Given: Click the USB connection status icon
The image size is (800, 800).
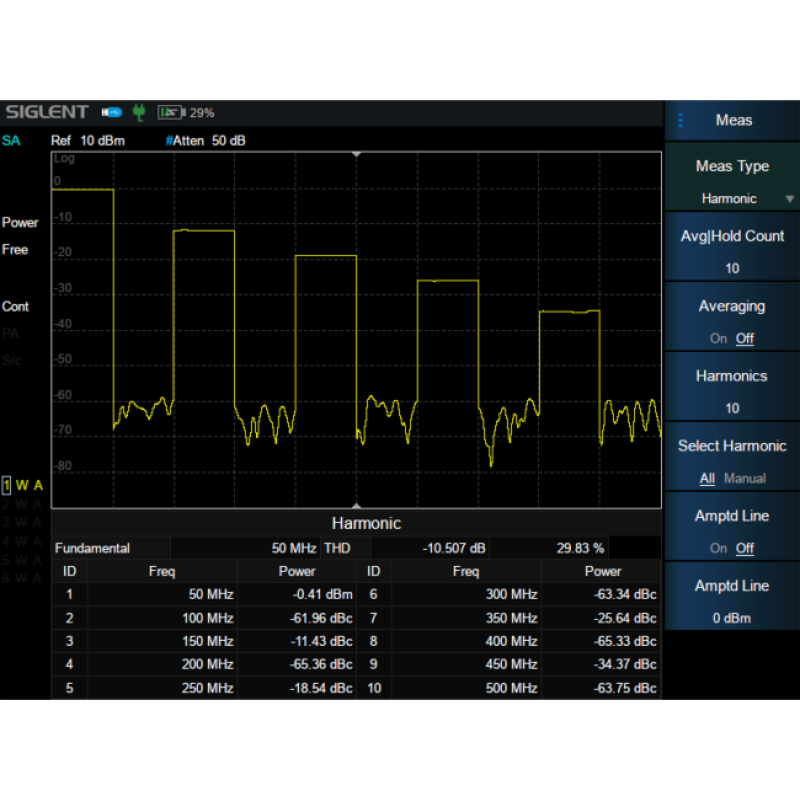Looking at the screenshot, I should pos(111,113).
